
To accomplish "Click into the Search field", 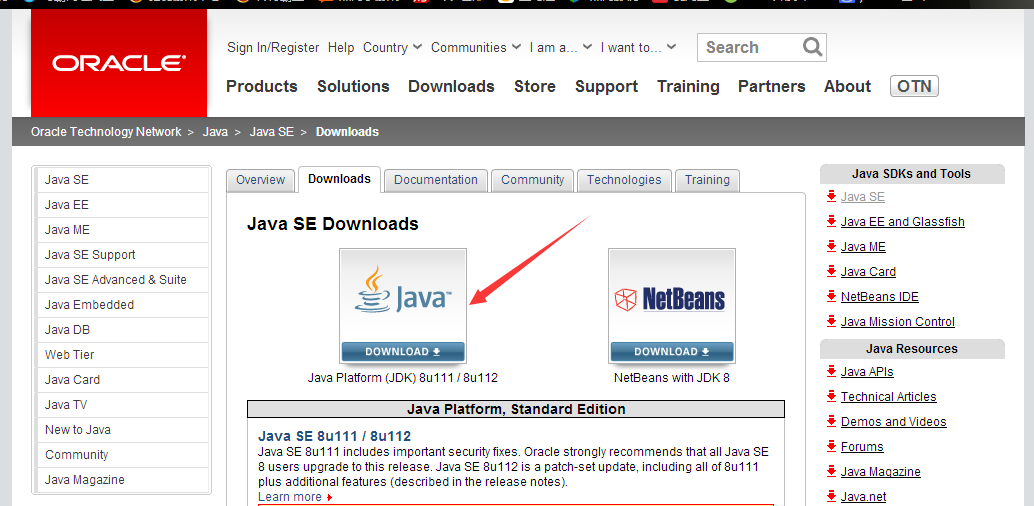I will tap(750, 47).
